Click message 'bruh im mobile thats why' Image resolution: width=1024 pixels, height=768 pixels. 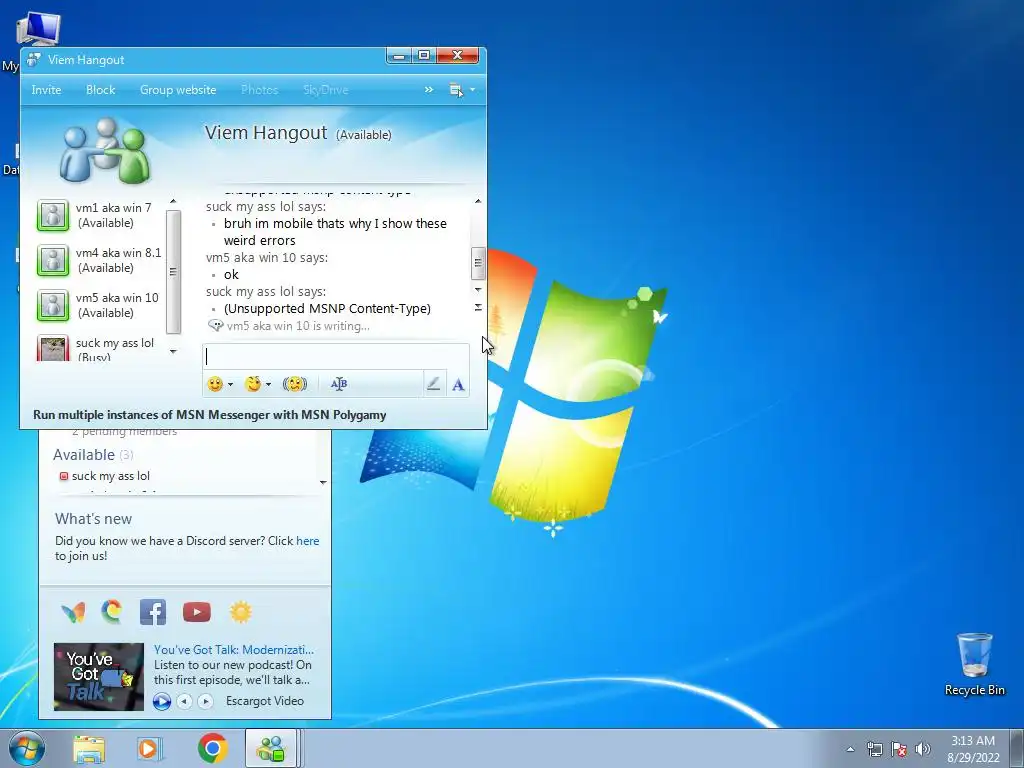click(x=335, y=232)
